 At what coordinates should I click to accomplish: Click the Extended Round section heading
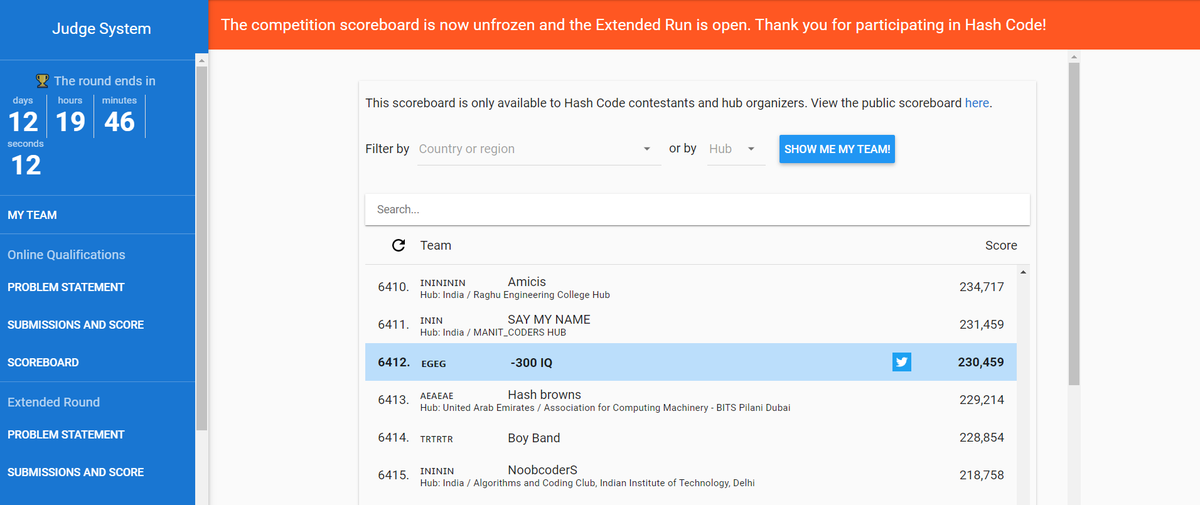point(54,402)
